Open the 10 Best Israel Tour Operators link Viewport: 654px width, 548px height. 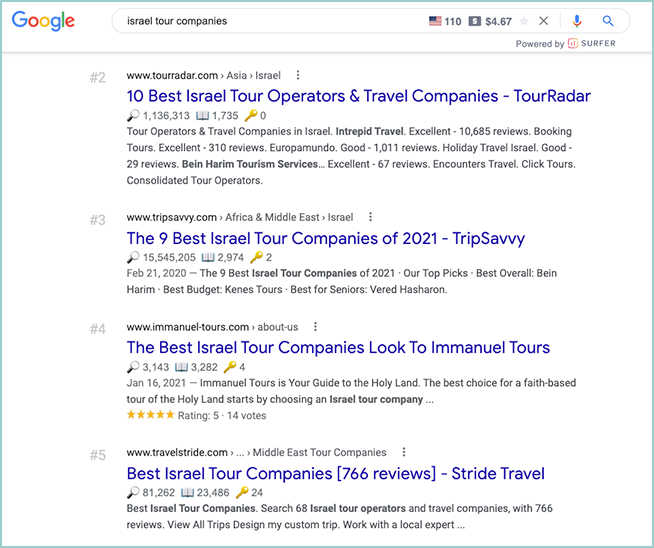pyautogui.click(x=358, y=96)
